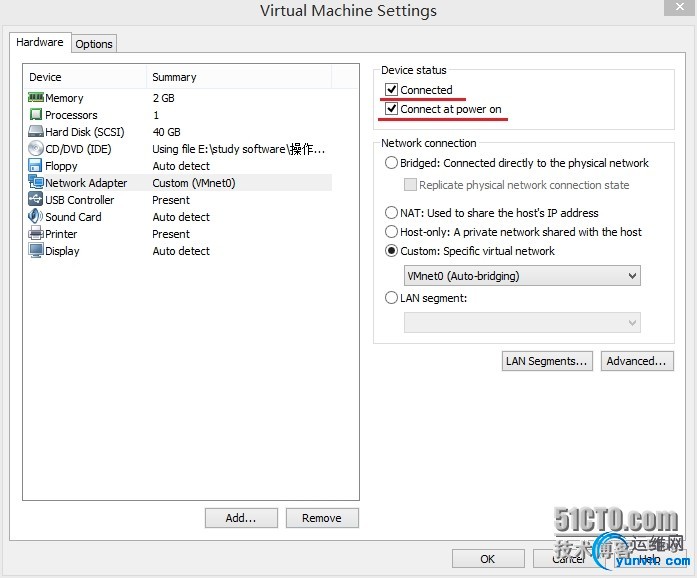
Task: Confirm settings with the OK button
Action: click(x=488, y=559)
